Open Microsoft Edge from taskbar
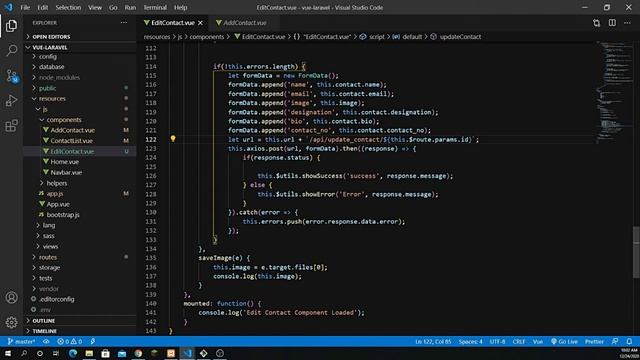 click(73, 353)
